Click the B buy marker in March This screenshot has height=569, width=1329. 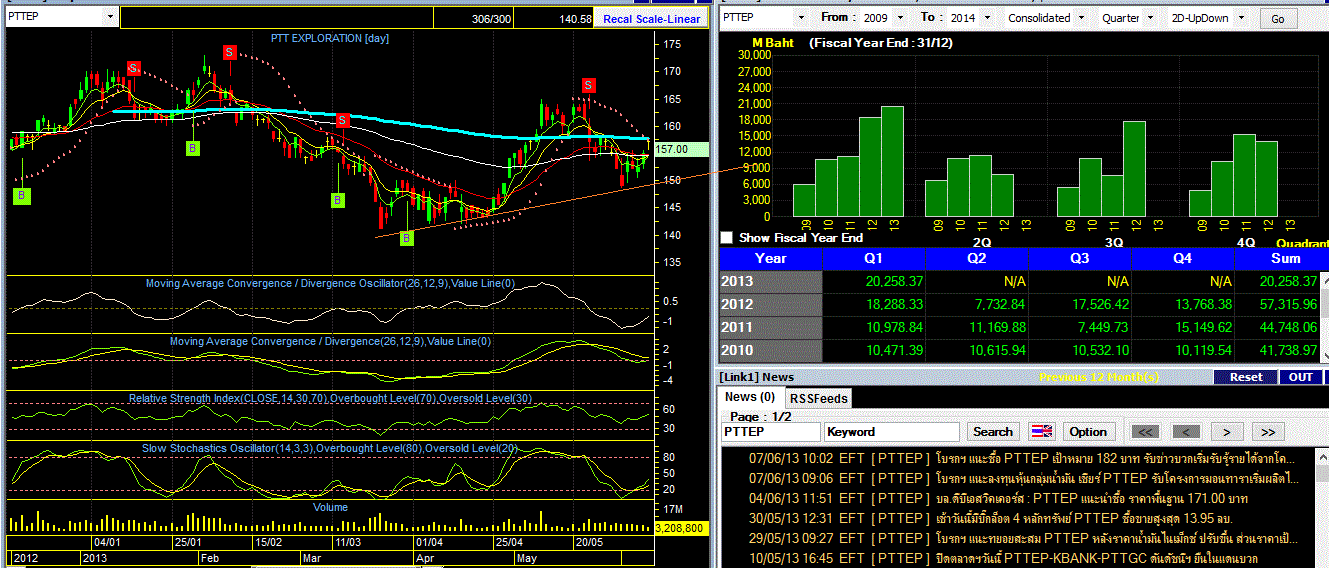pyautogui.click(x=338, y=200)
